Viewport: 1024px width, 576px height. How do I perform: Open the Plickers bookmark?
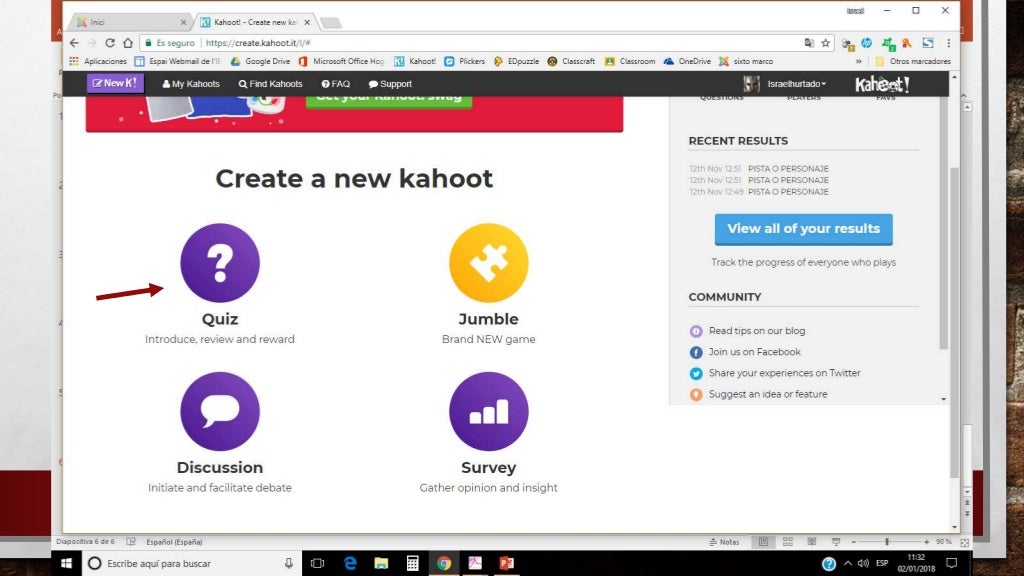(x=464, y=61)
